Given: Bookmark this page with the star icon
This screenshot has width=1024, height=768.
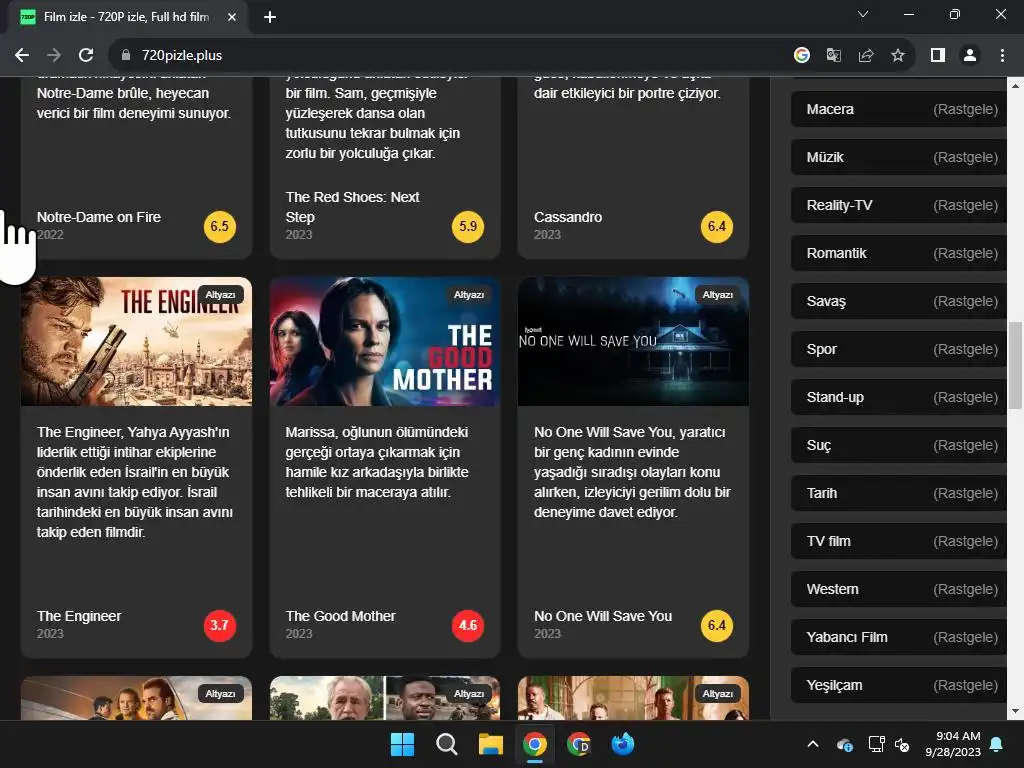Looking at the screenshot, I should (x=898, y=56).
